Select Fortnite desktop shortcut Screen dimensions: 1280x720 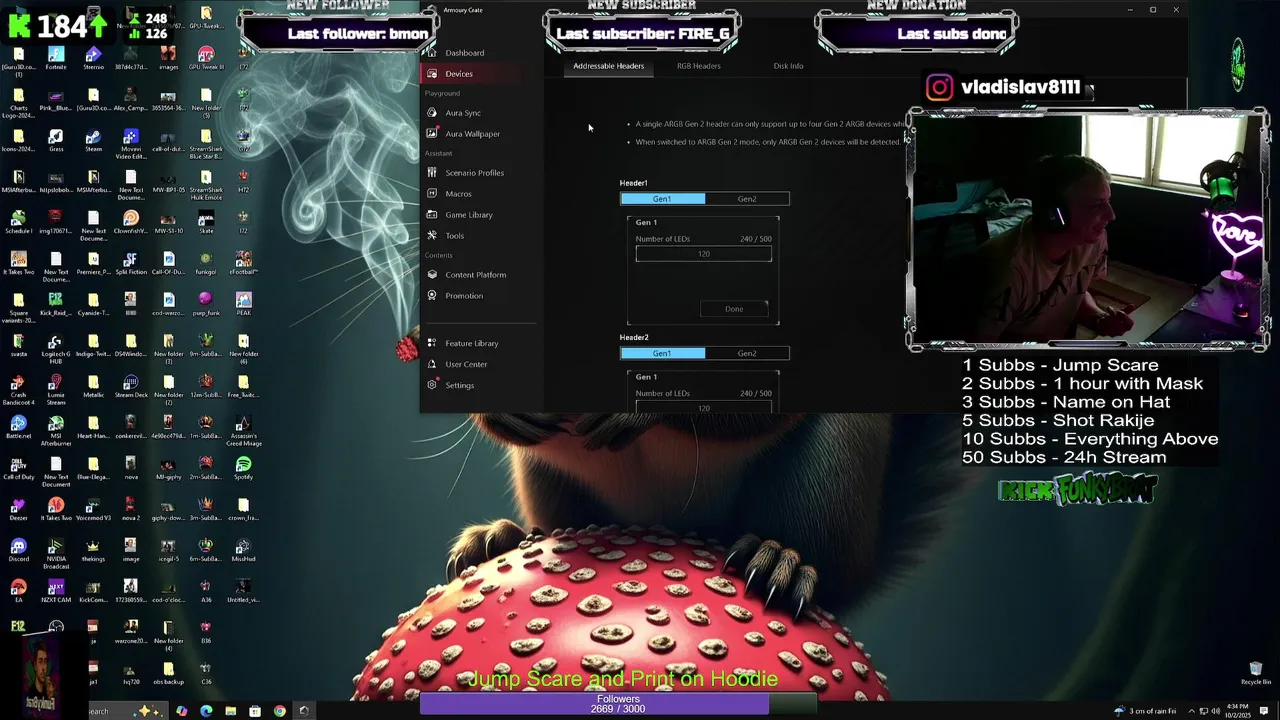pos(56,58)
